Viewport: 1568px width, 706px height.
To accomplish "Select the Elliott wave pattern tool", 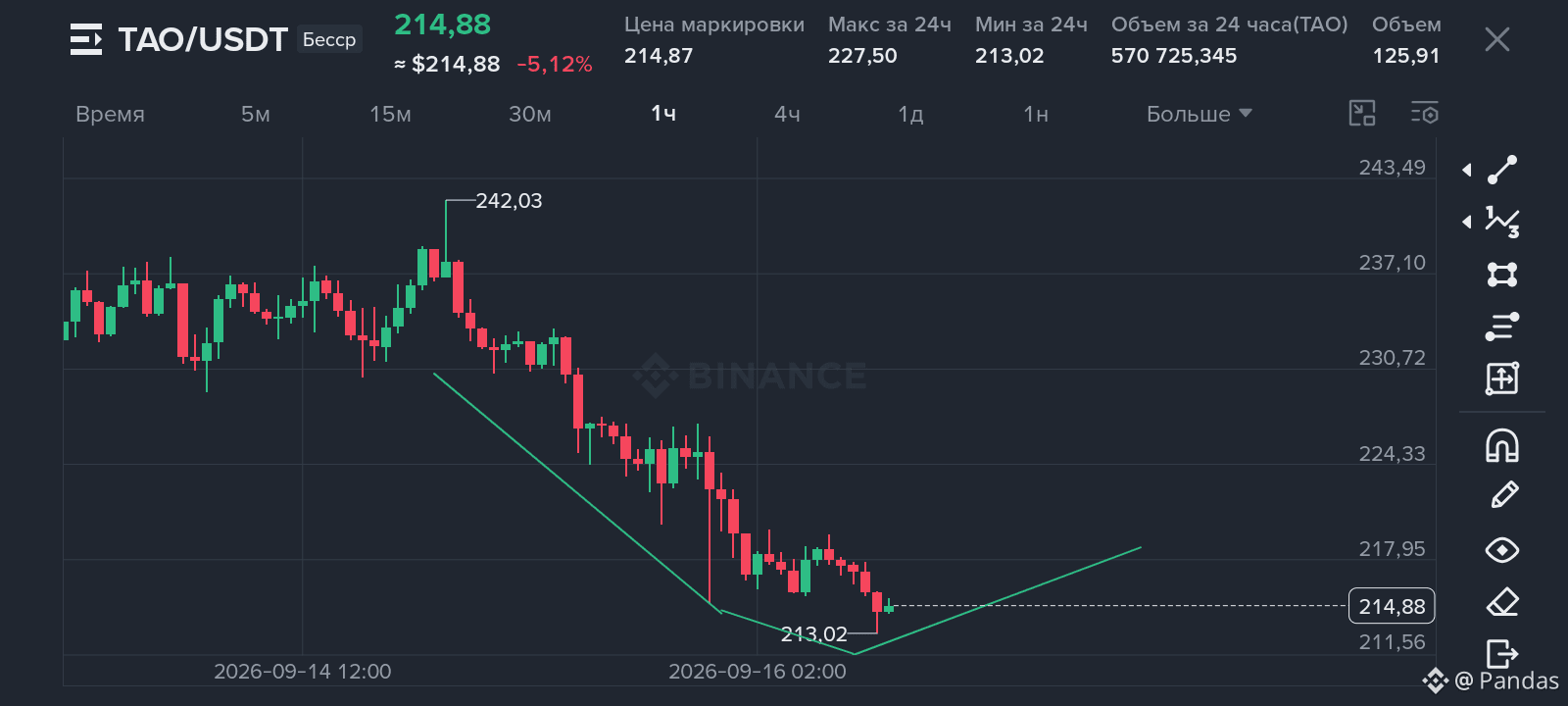I will coord(1502,222).
